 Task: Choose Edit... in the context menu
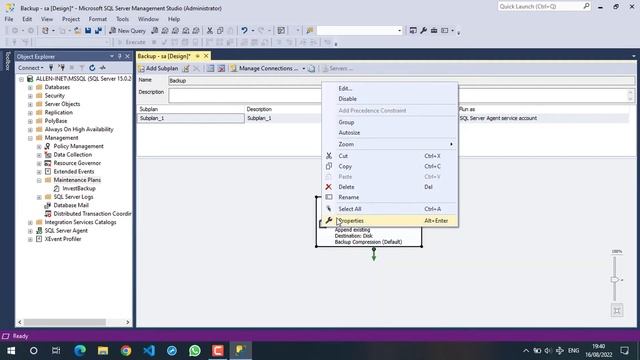point(390,89)
